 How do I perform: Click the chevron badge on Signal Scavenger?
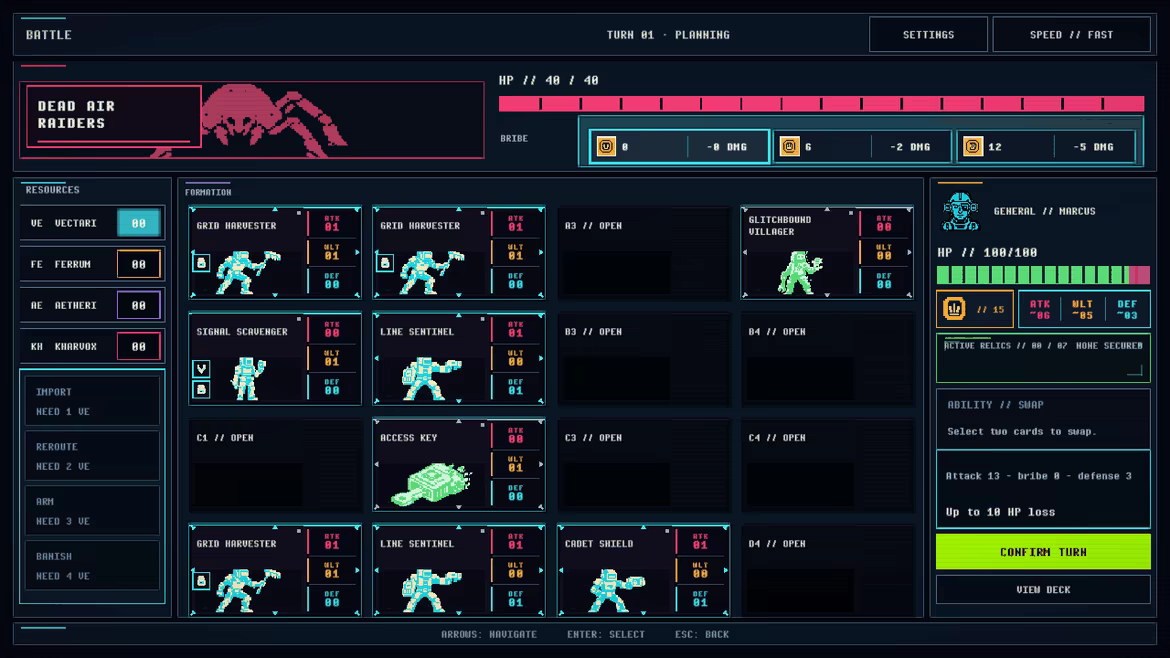coord(201,369)
